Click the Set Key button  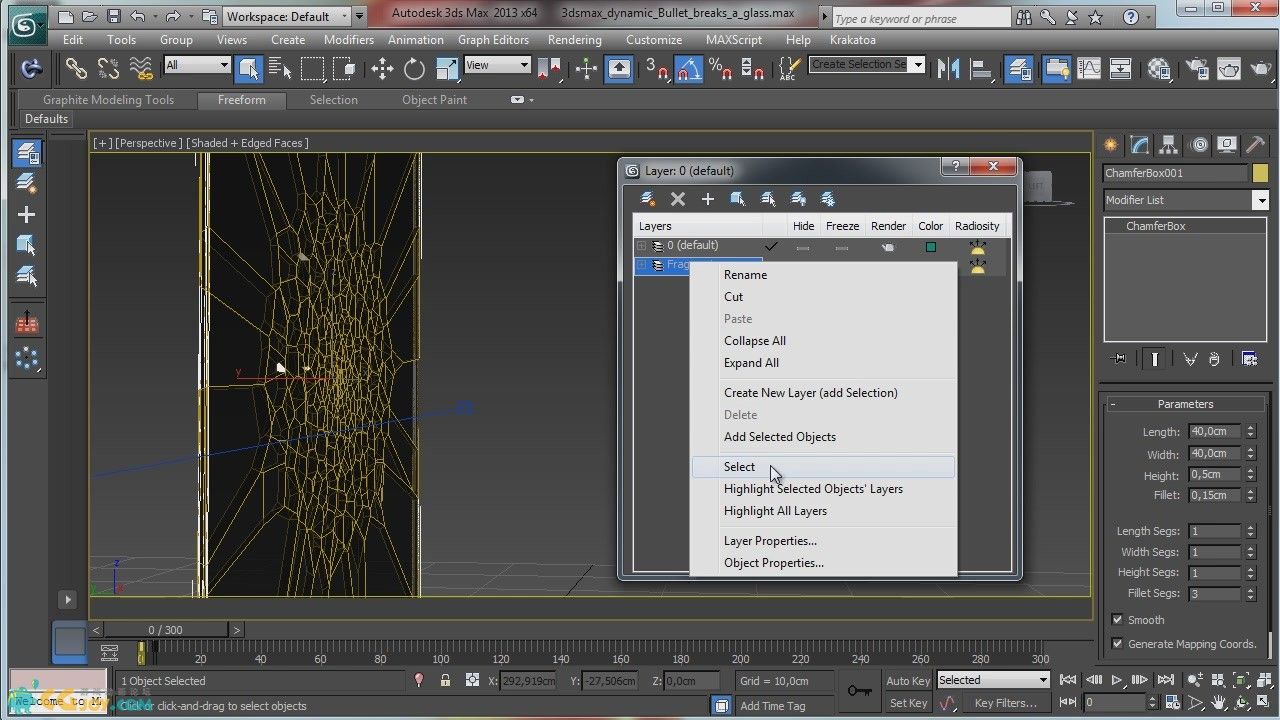908,703
